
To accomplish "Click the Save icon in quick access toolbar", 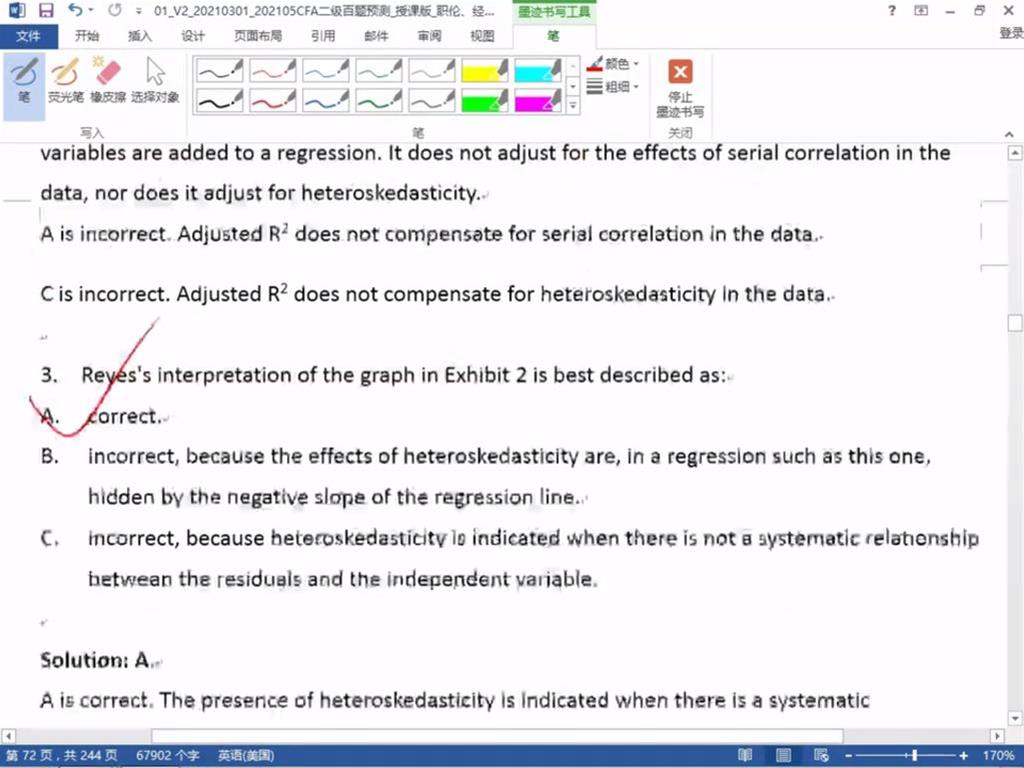I will [46, 11].
